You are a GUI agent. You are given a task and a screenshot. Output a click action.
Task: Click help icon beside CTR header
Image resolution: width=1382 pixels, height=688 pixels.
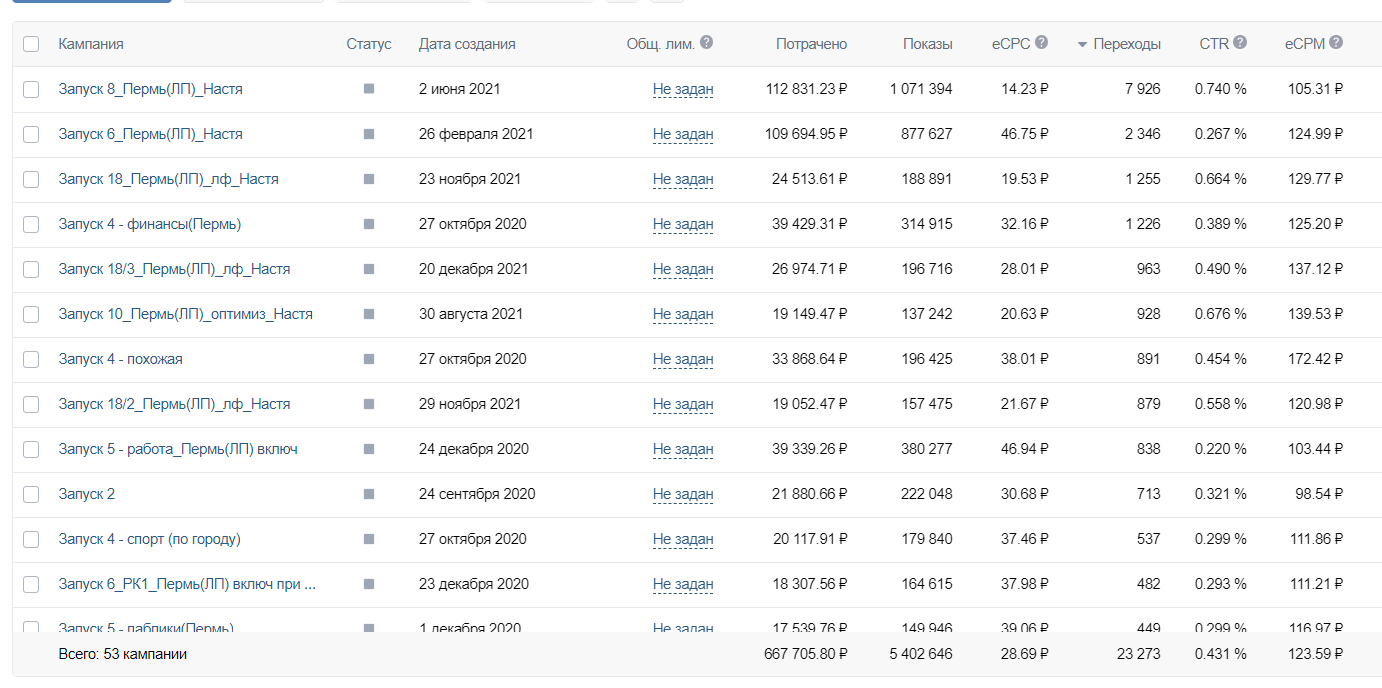coord(1240,43)
